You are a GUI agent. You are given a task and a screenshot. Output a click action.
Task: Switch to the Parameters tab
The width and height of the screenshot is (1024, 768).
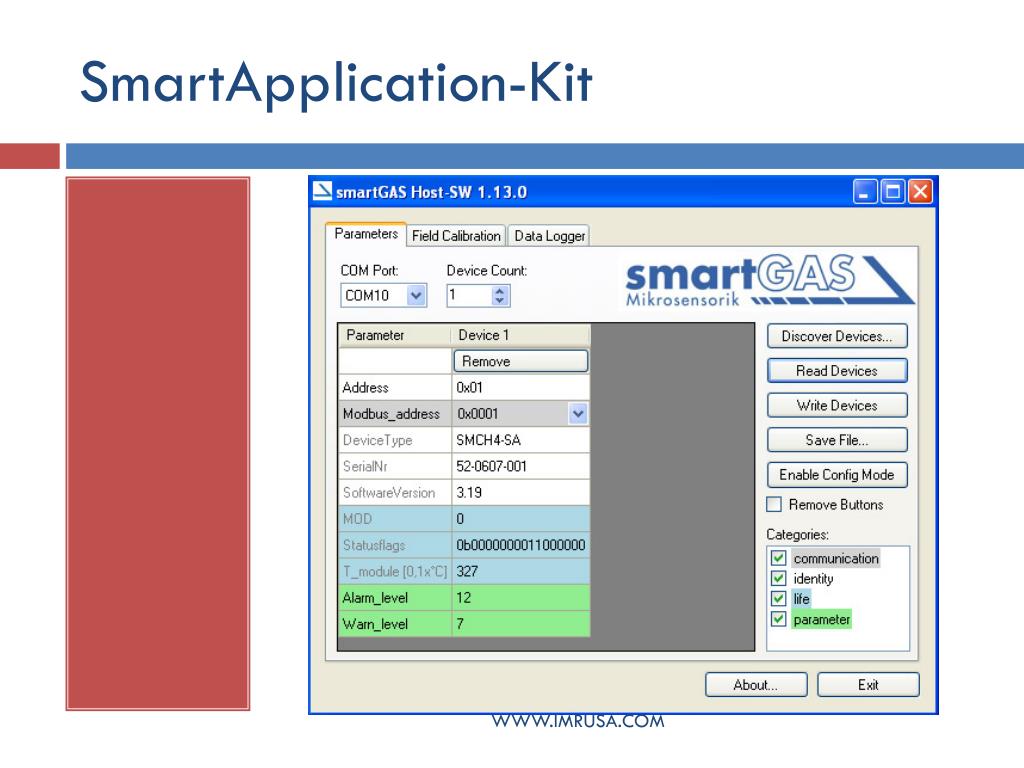pyautogui.click(x=366, y=234)
